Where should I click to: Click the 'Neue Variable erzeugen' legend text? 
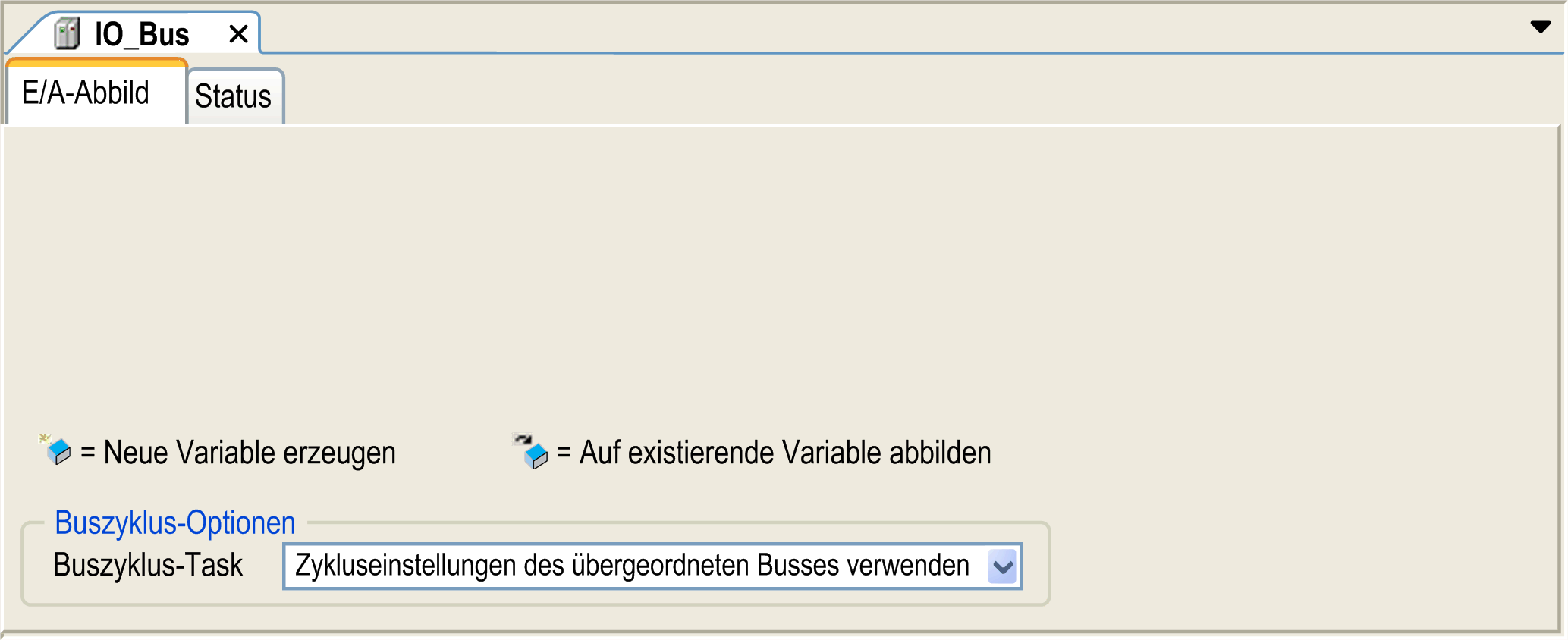coord(250,453)
